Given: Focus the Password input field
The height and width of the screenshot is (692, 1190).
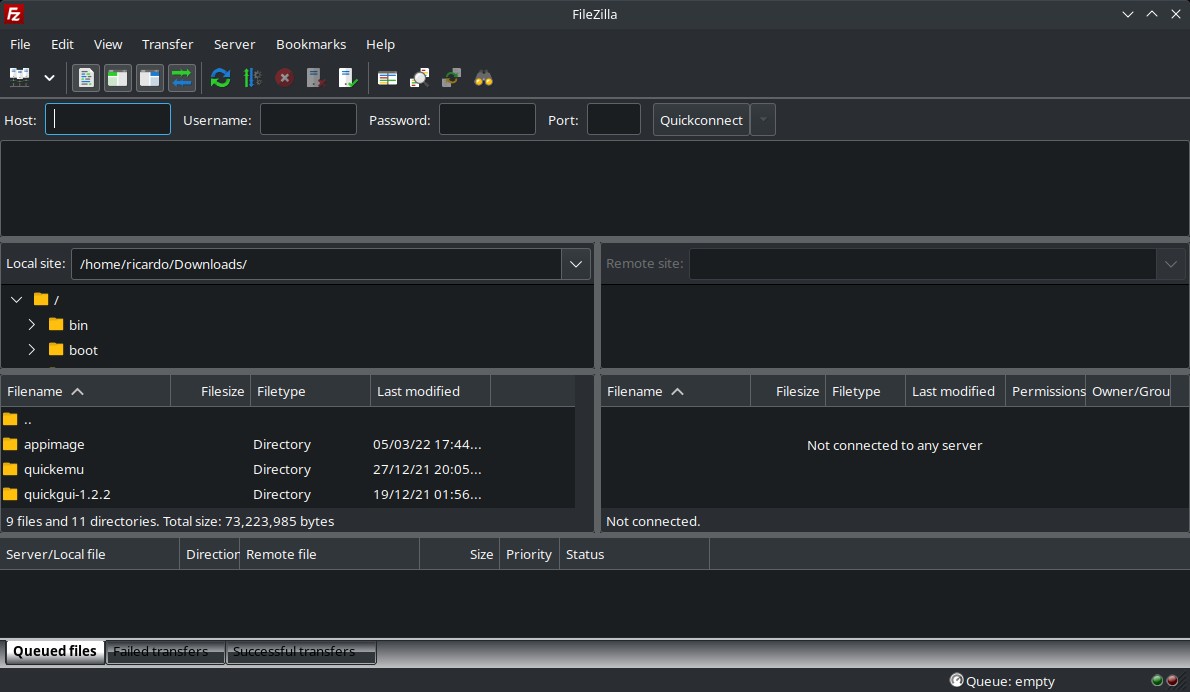Looking at the screenshot, I should tap(487, 119).
